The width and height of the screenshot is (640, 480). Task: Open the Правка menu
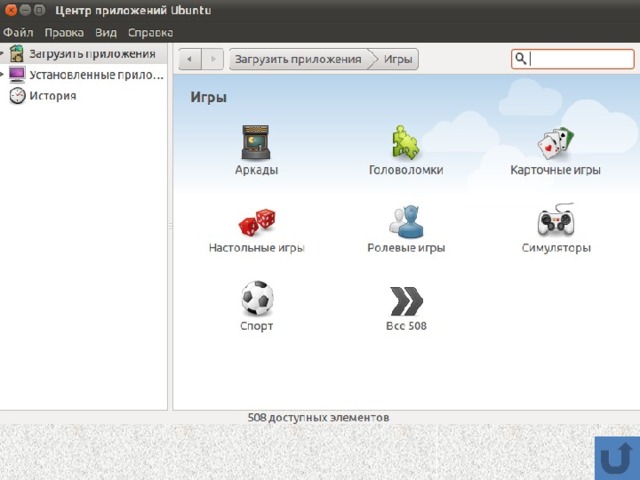(x=64, y=32)
